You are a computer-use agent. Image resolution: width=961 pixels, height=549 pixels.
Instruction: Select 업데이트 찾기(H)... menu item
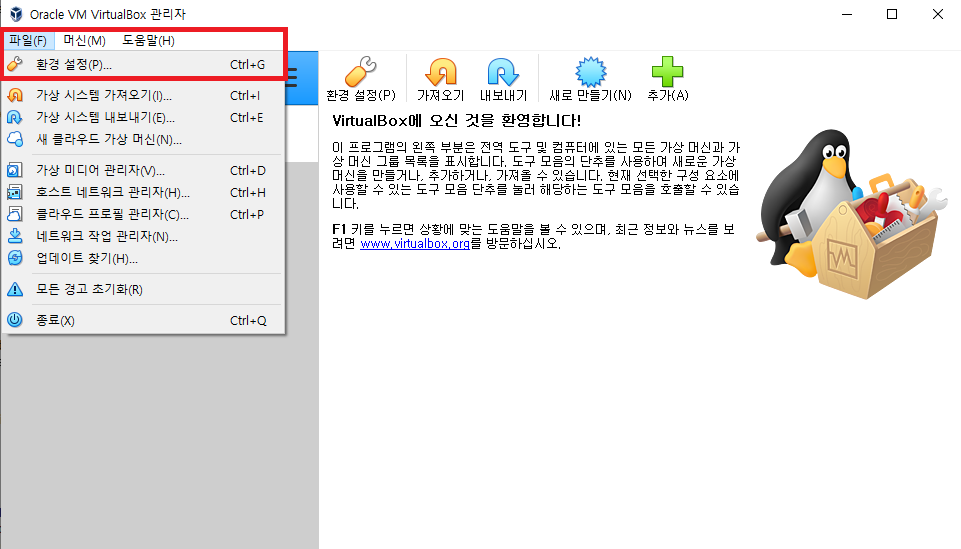[x=143, y=258]
